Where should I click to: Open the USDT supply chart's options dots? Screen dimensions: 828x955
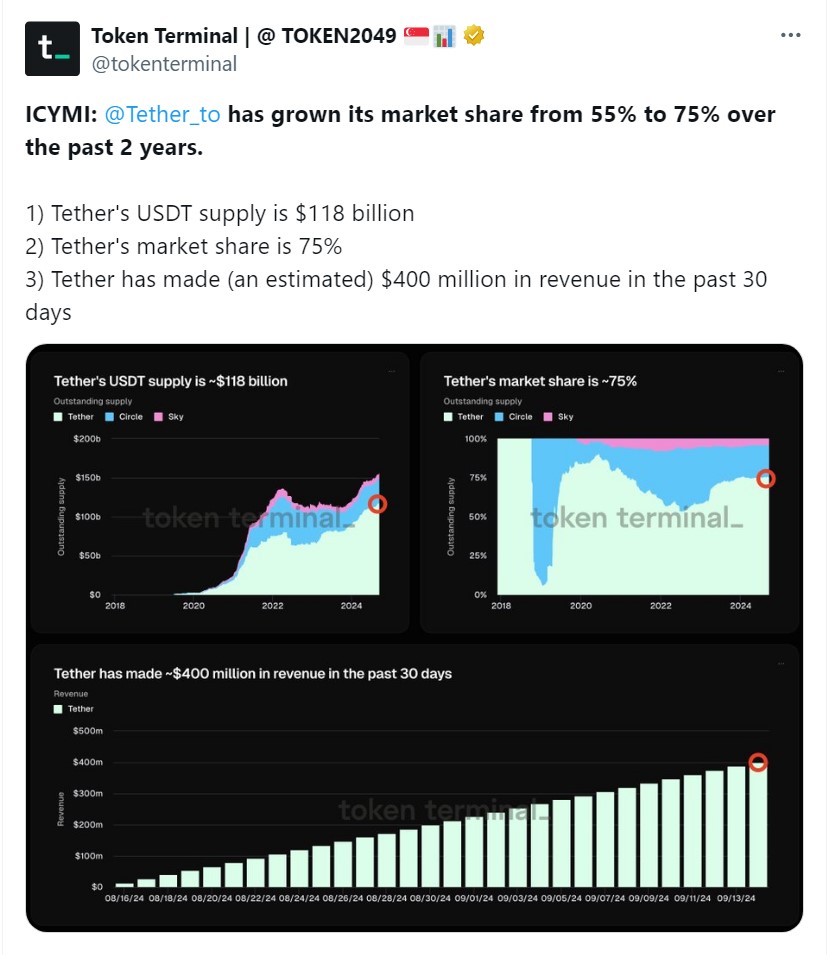coord(392,371)
